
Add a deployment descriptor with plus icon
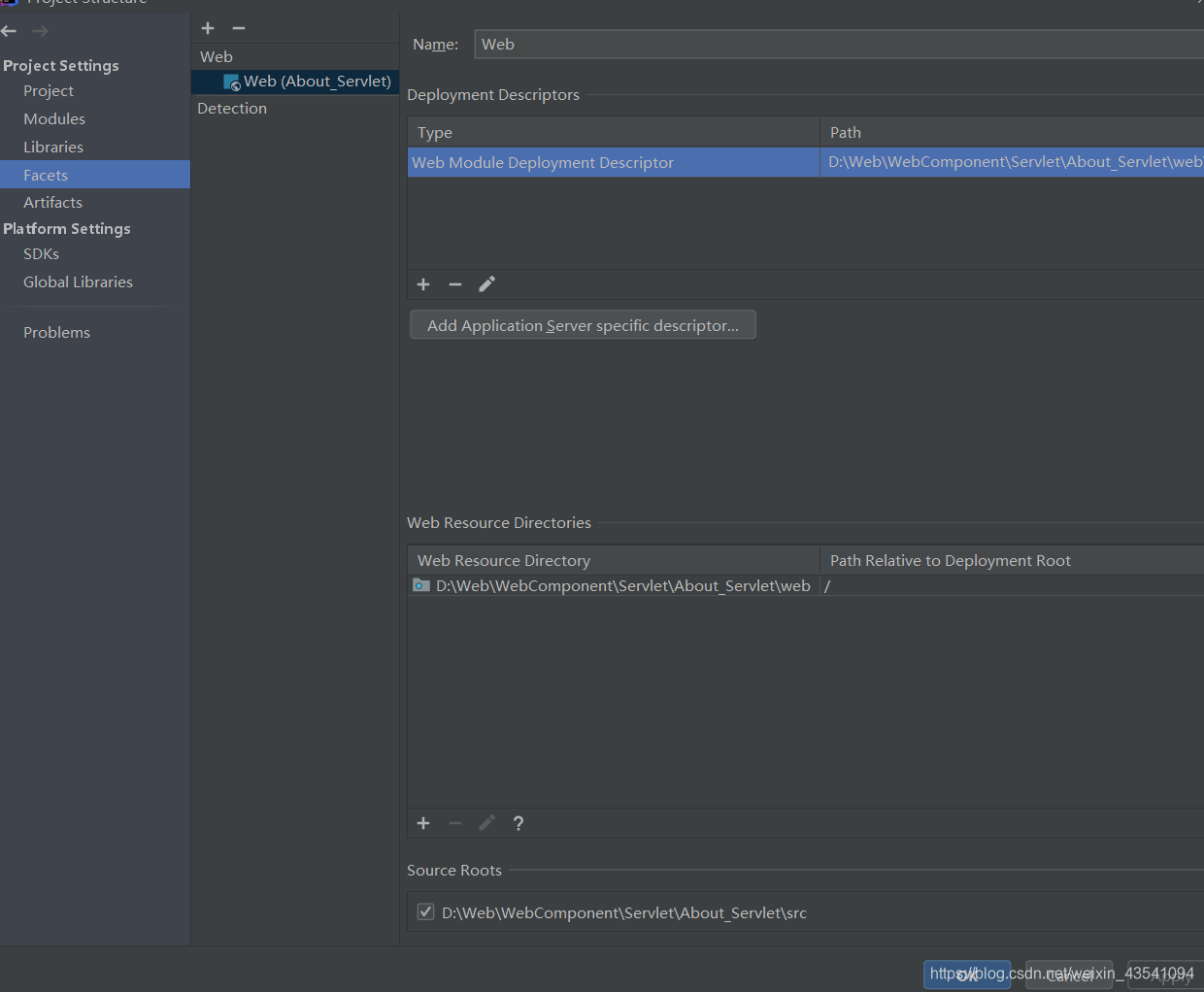click(x=423, y=284)
